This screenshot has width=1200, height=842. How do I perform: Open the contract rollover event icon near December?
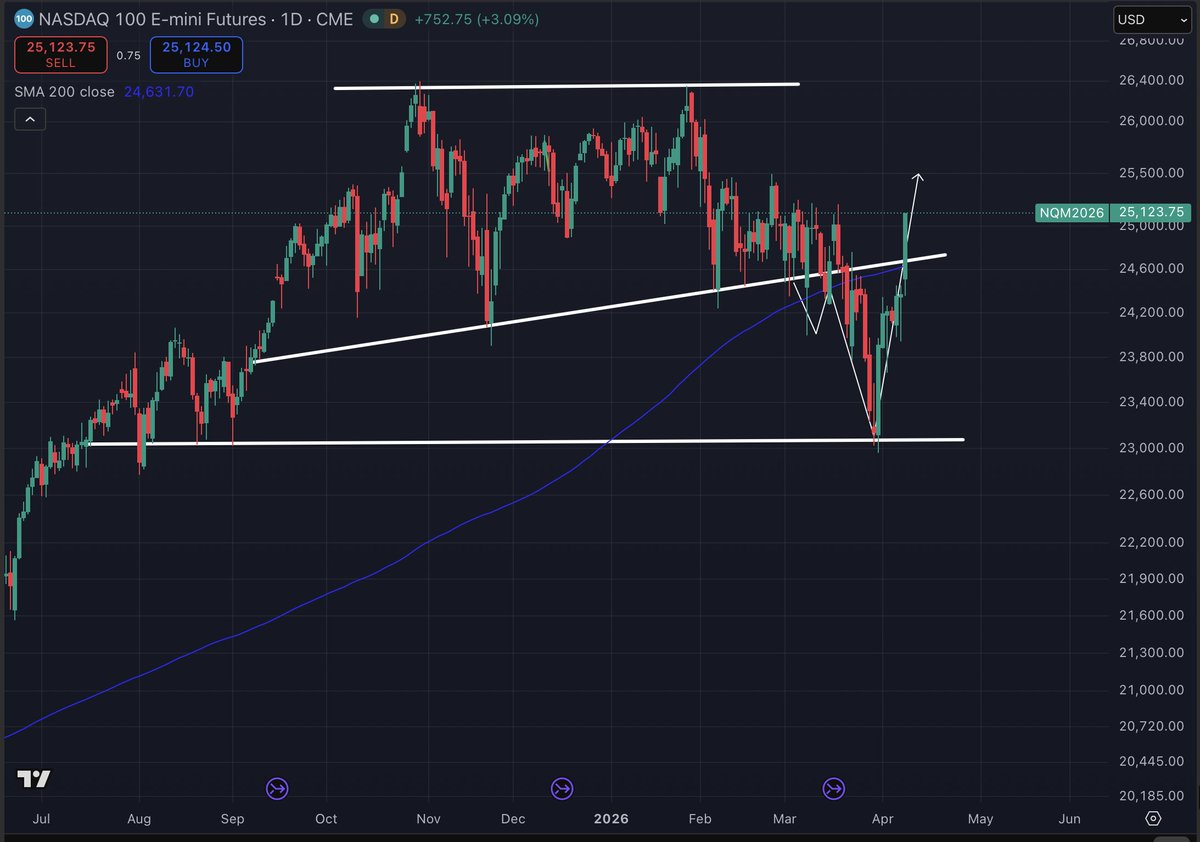[x=563, y=789]
